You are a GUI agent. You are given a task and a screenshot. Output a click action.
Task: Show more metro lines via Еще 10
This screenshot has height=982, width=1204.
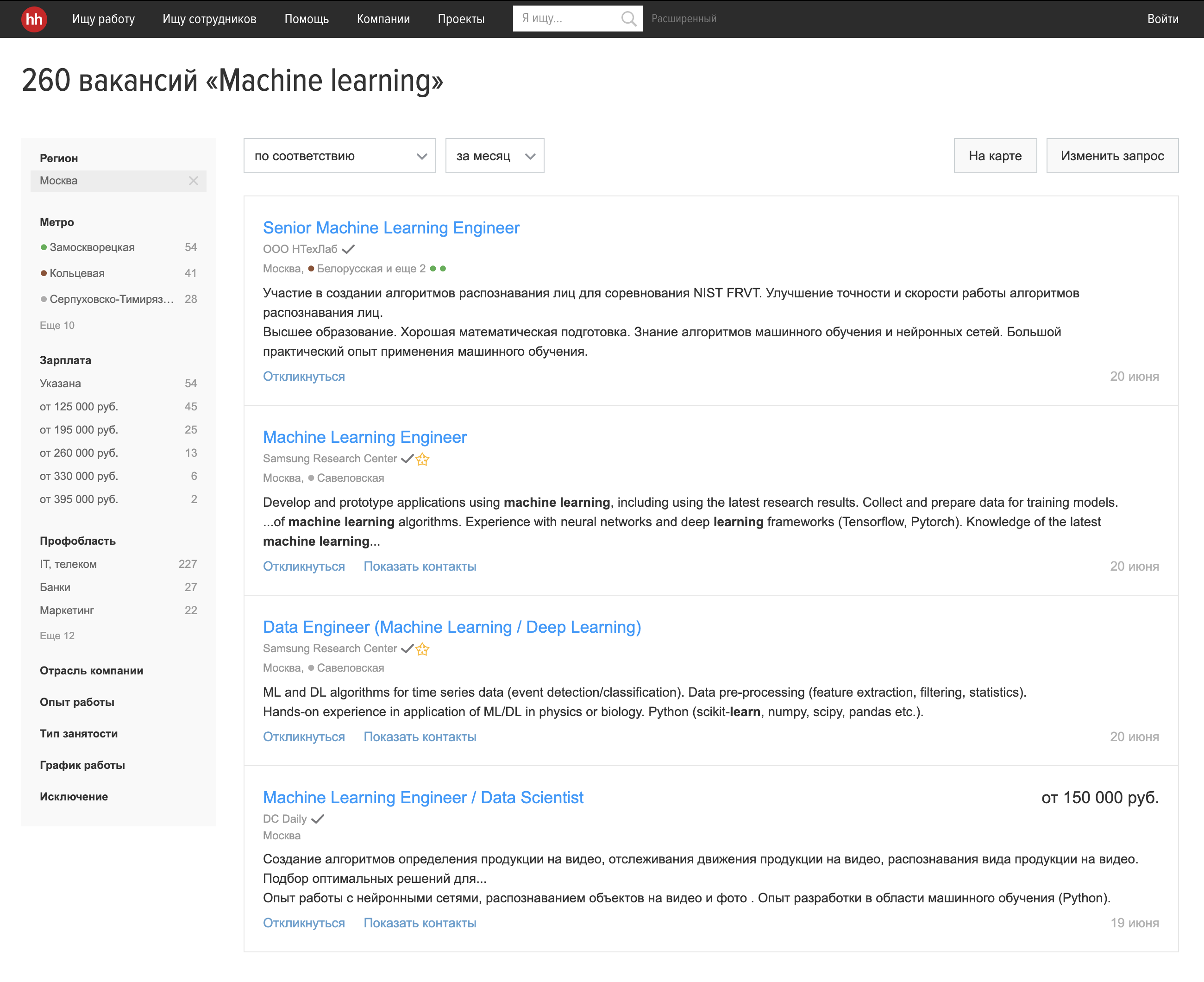pyautogui.click(x=57, y=325)
